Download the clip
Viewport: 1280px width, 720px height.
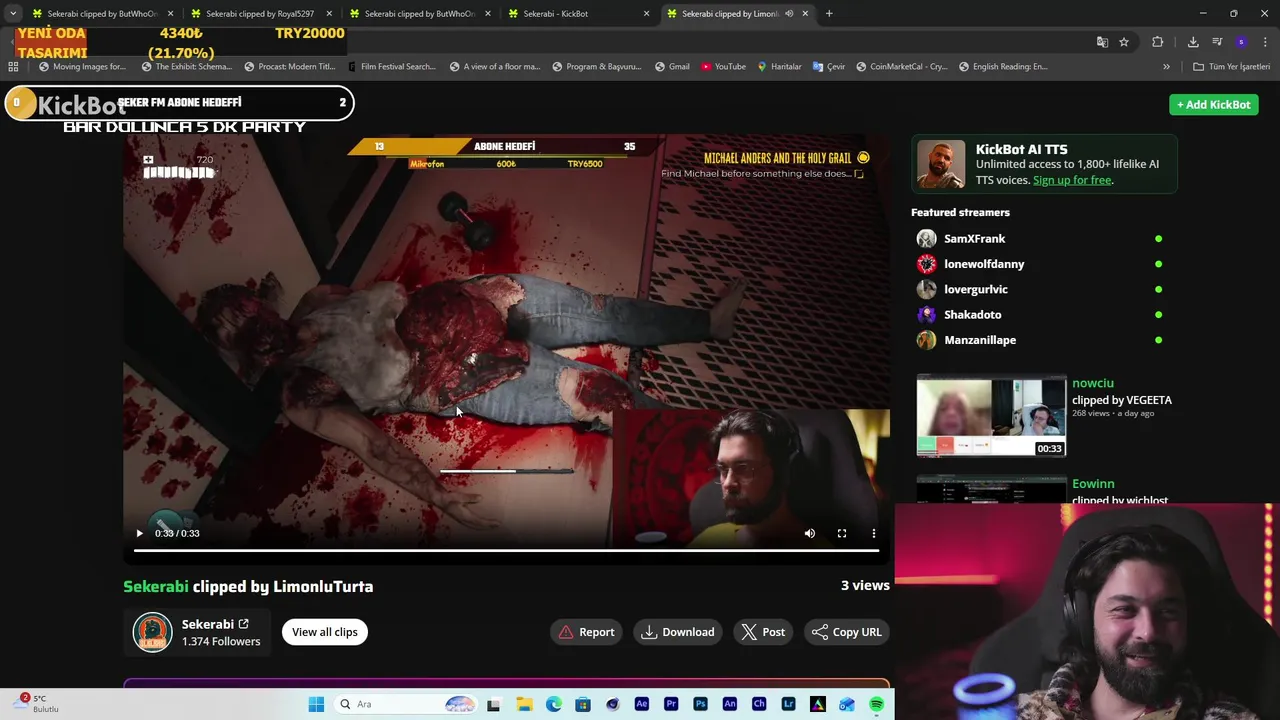click(678, 632)
